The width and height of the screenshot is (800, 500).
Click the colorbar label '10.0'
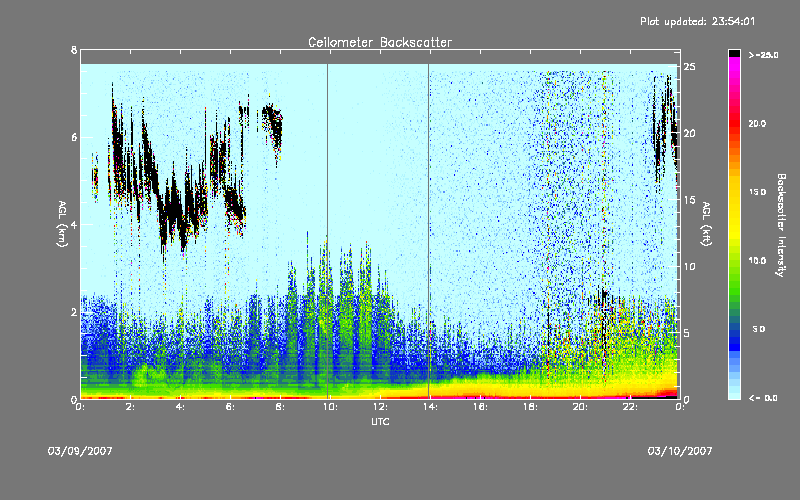[x=757, y=261]
